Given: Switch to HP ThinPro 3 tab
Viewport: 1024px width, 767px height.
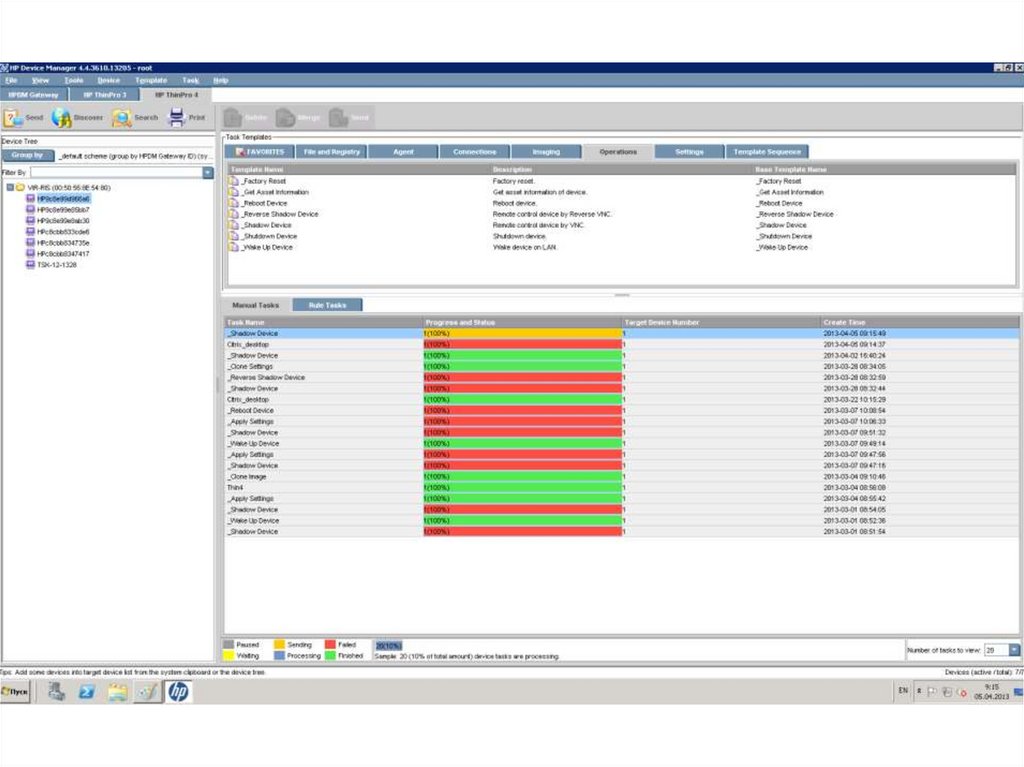Looking at the screenshot, I should pyautogui.click(x=105, y=95).
